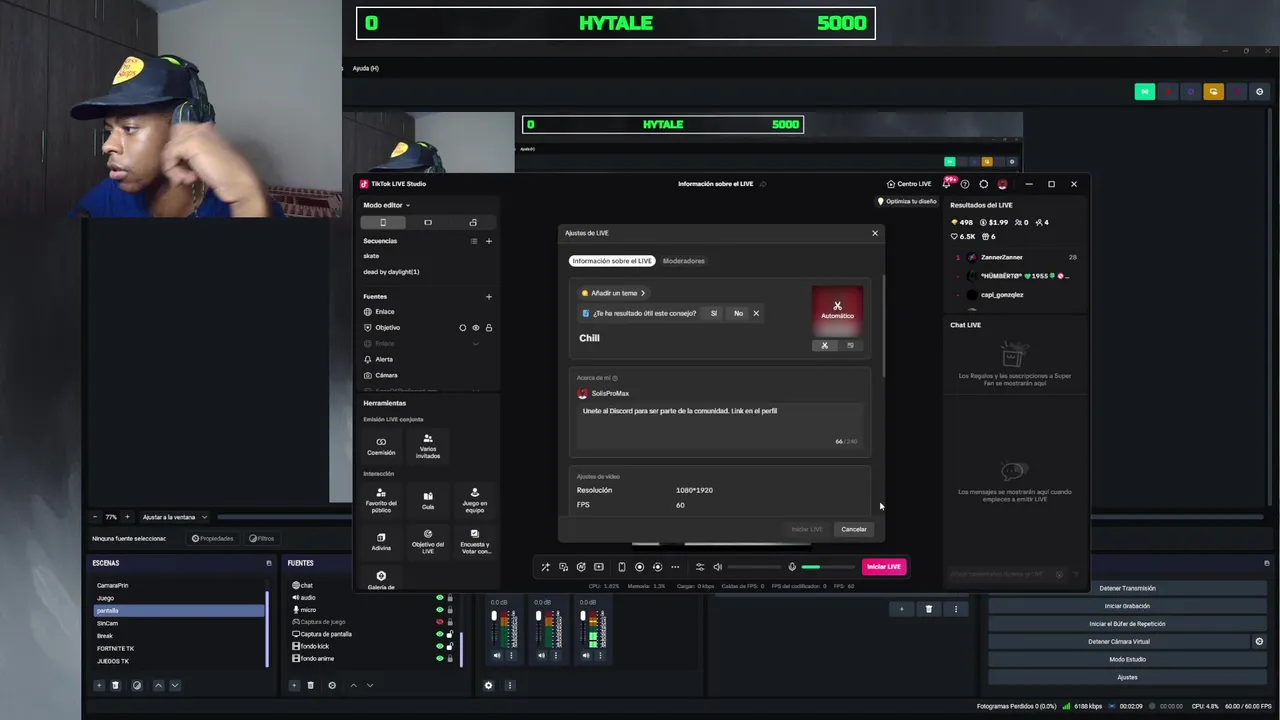
Task: Move OBS source up in Fuentes
Action: click(x=353, y=685)
